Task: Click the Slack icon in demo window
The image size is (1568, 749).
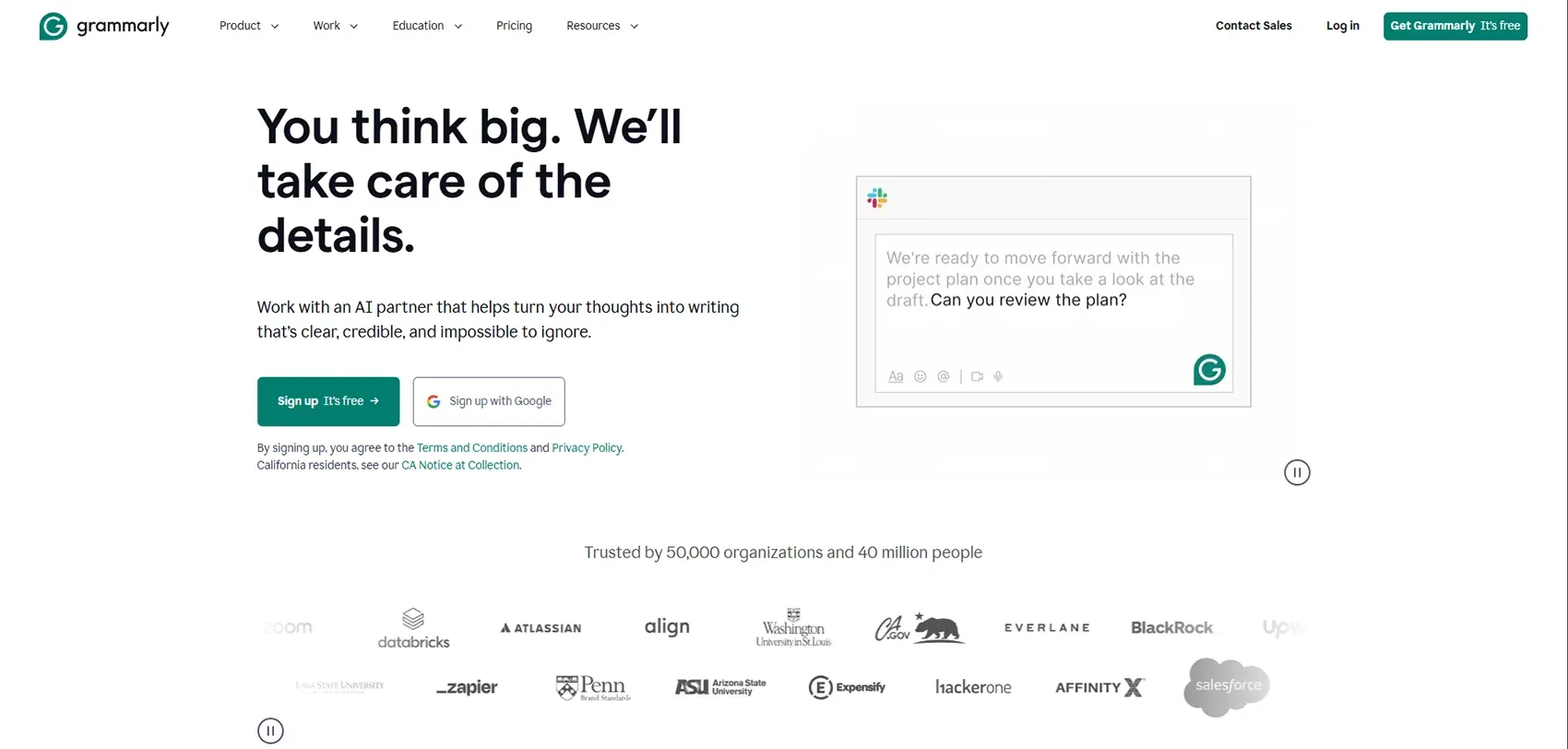Action: pos(877,198)
